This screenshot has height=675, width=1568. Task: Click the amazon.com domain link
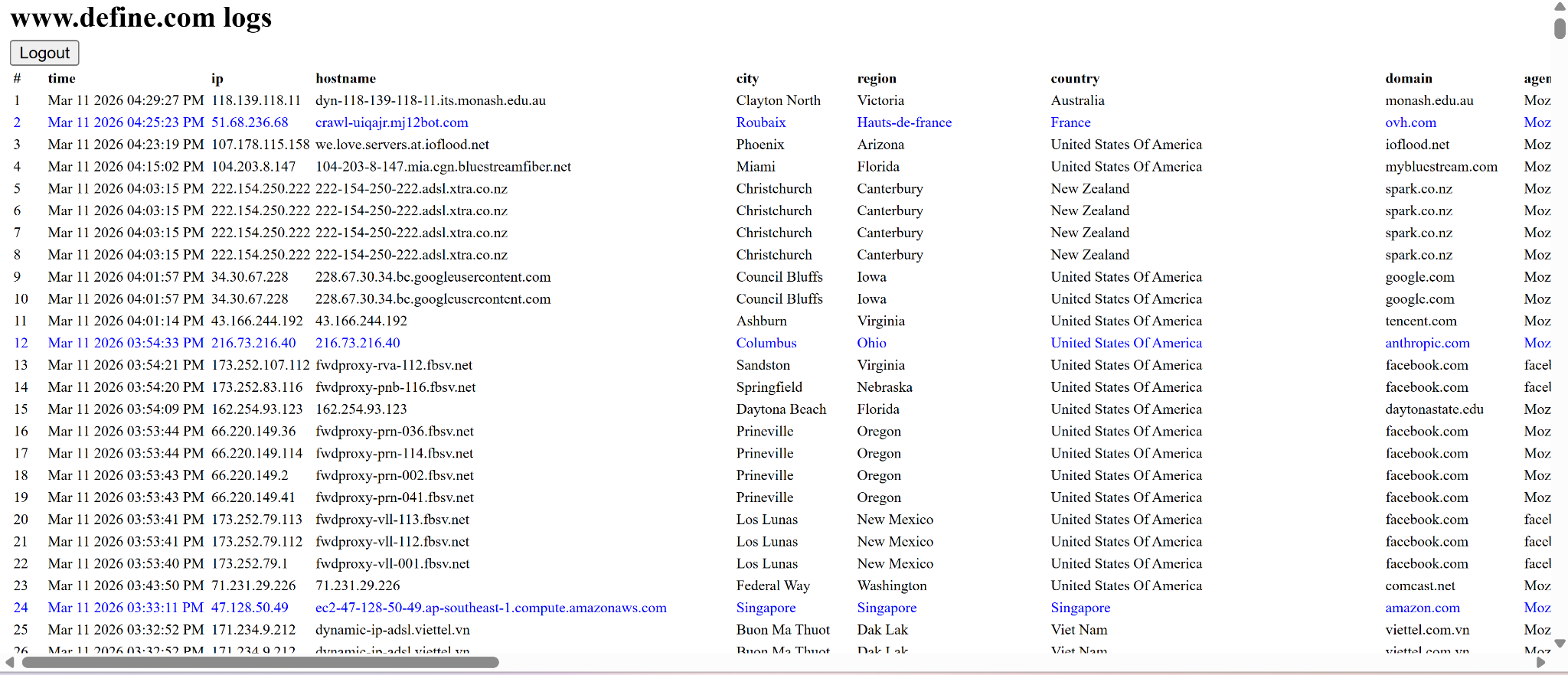coord(1423,608)
